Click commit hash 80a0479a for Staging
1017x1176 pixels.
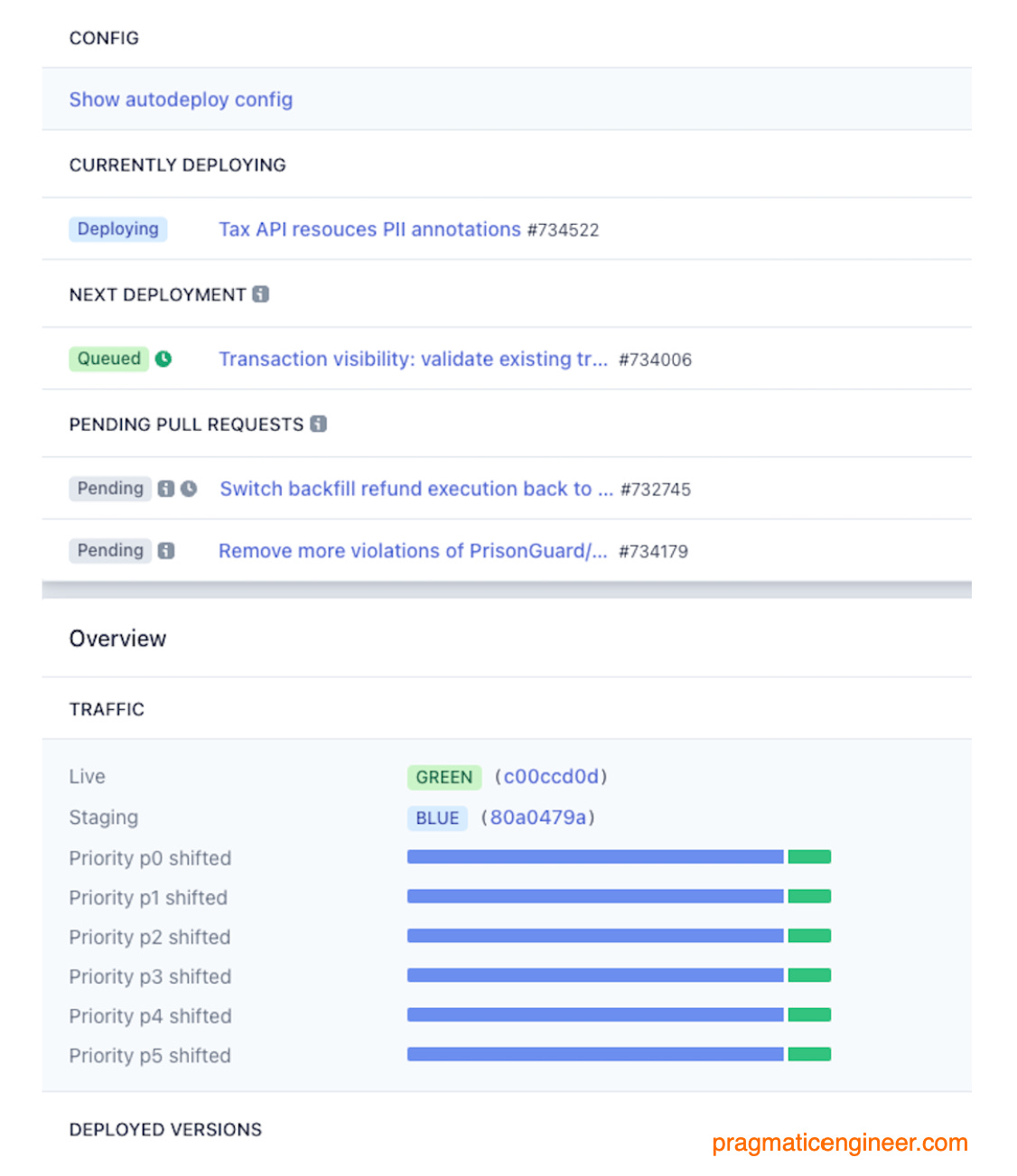(x=539, y=818)
